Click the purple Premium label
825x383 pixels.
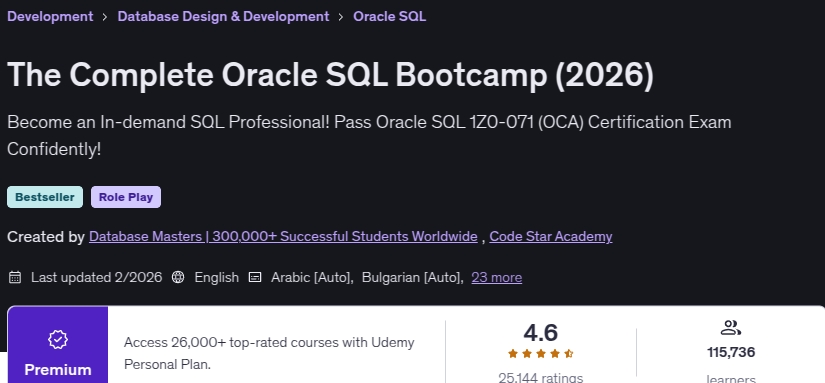[x=58, y=370]
